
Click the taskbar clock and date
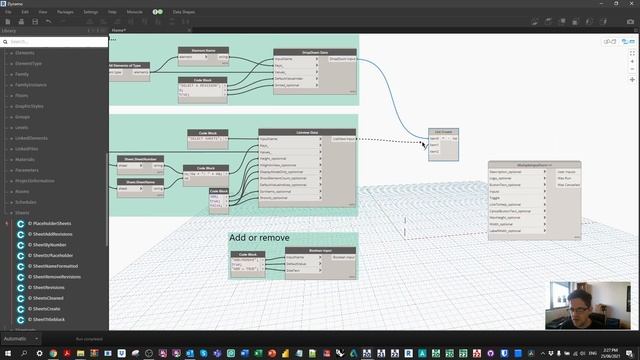coord(610,353)
